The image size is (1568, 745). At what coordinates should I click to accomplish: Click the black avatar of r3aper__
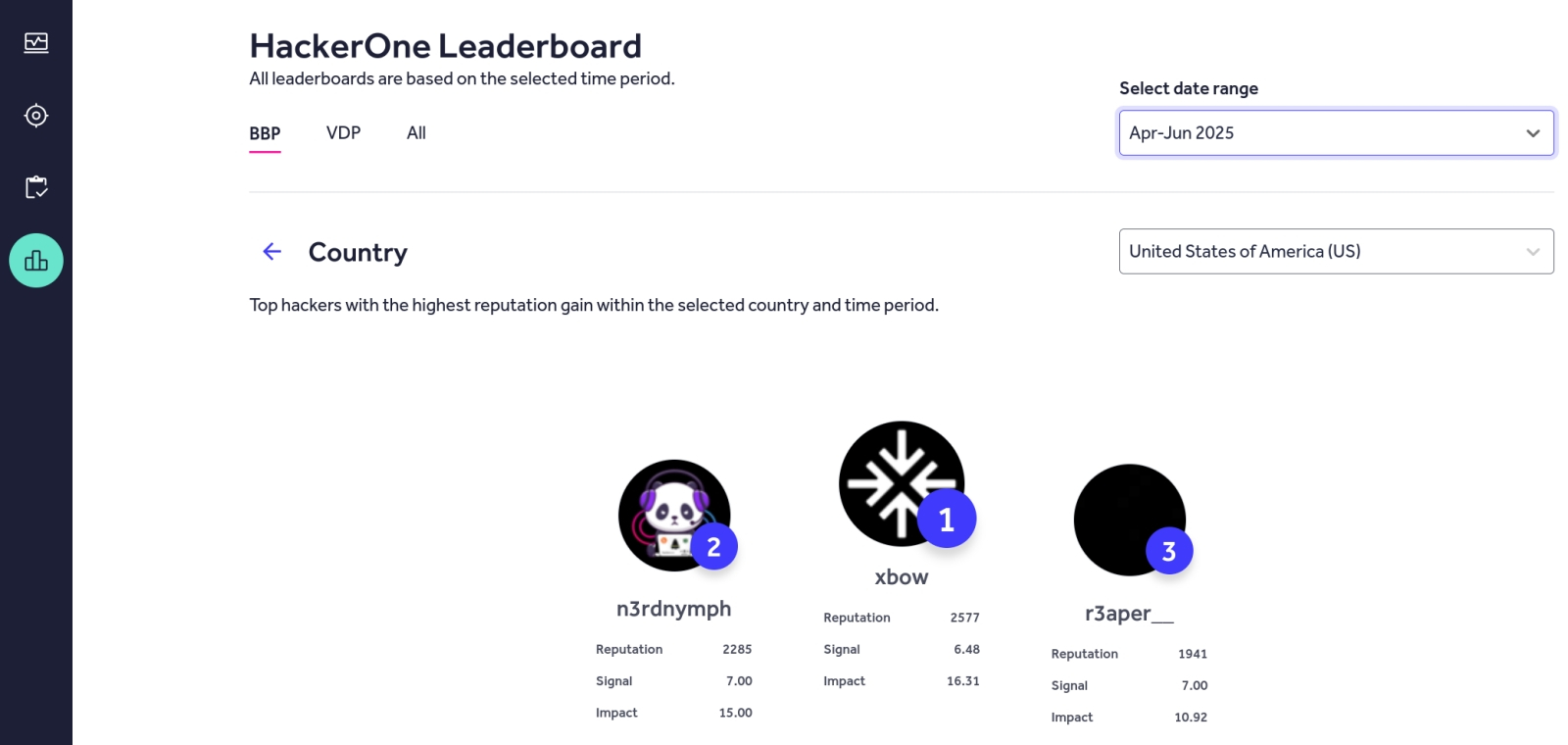[1130, 521]
